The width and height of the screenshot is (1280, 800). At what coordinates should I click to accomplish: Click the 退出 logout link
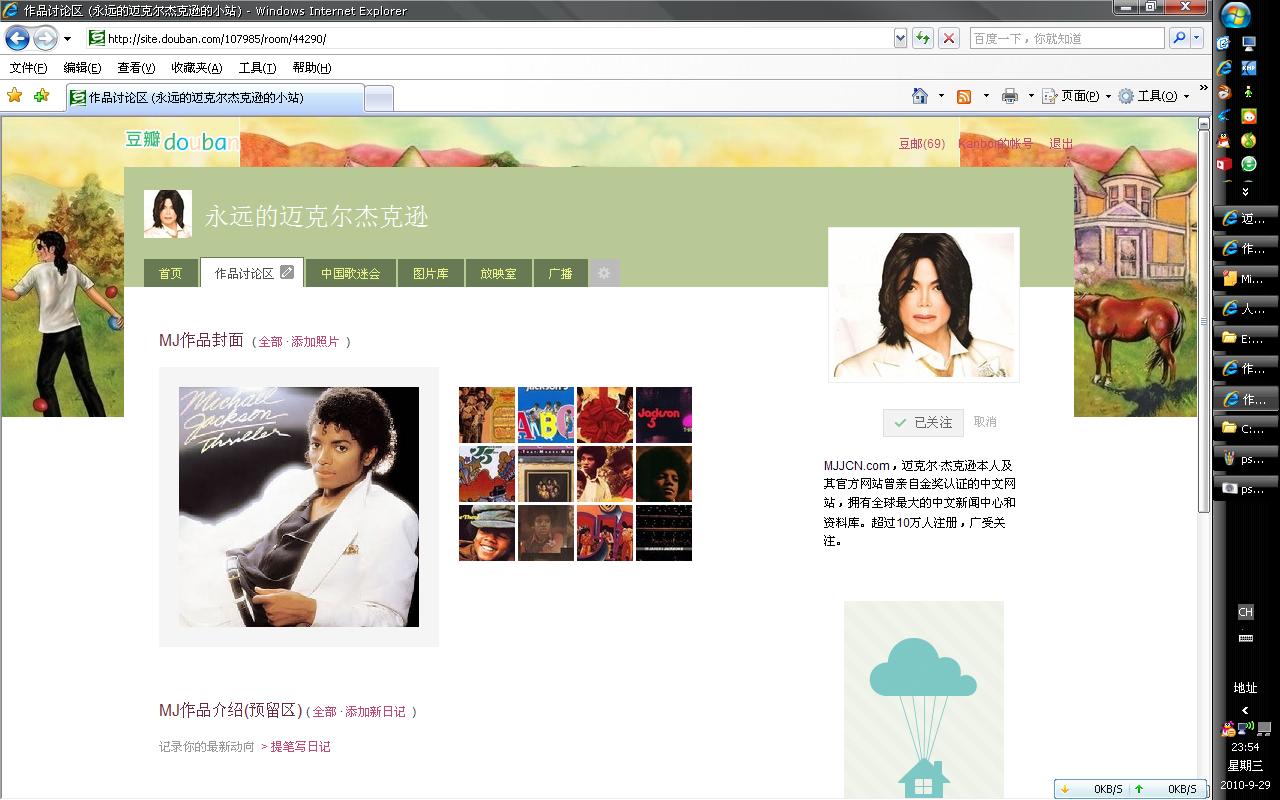coord(1061,144)
